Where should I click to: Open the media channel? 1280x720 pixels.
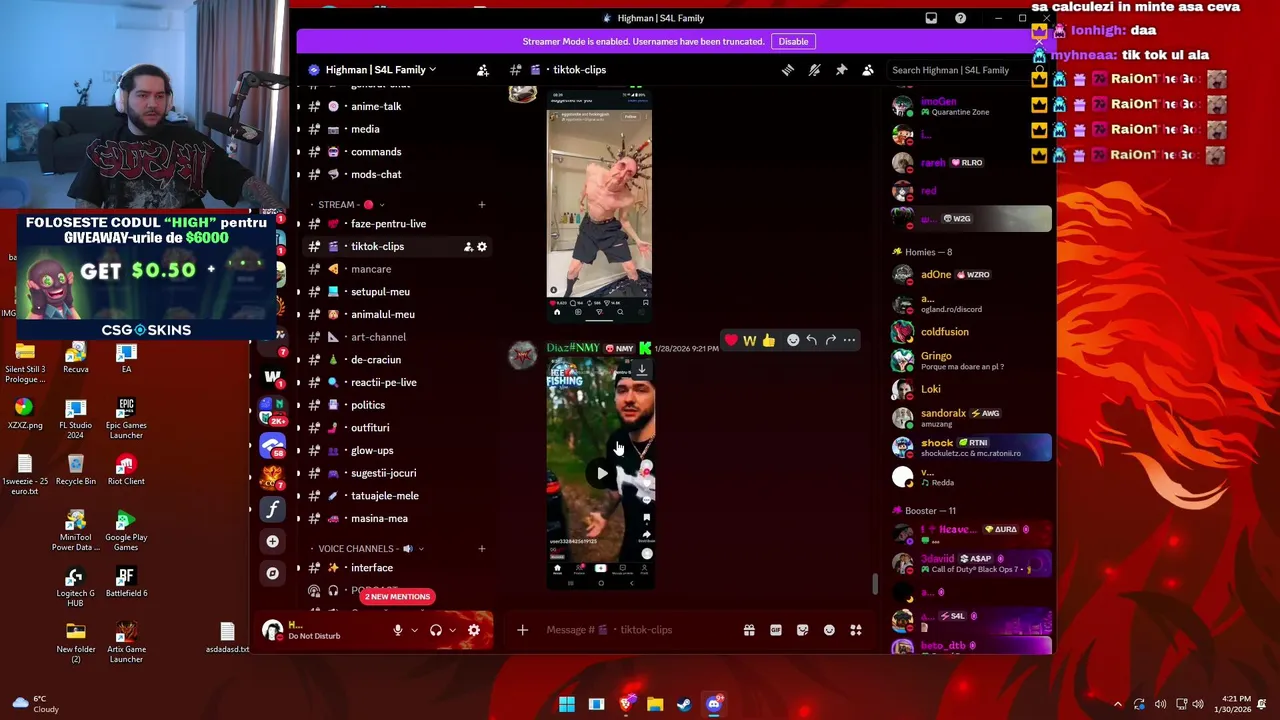click(397, 129)
